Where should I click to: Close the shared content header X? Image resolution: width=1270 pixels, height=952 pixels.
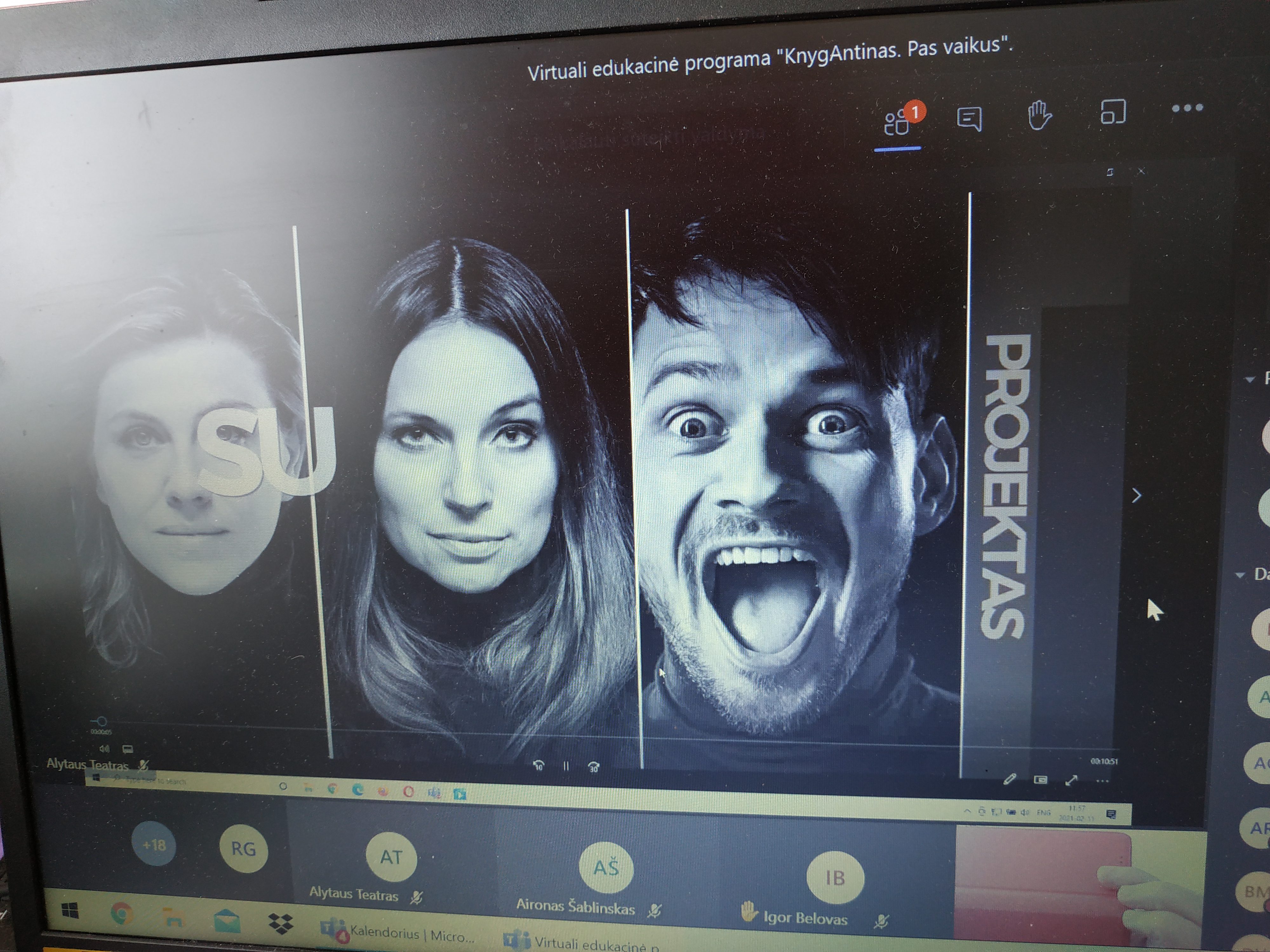[1141, 171]
